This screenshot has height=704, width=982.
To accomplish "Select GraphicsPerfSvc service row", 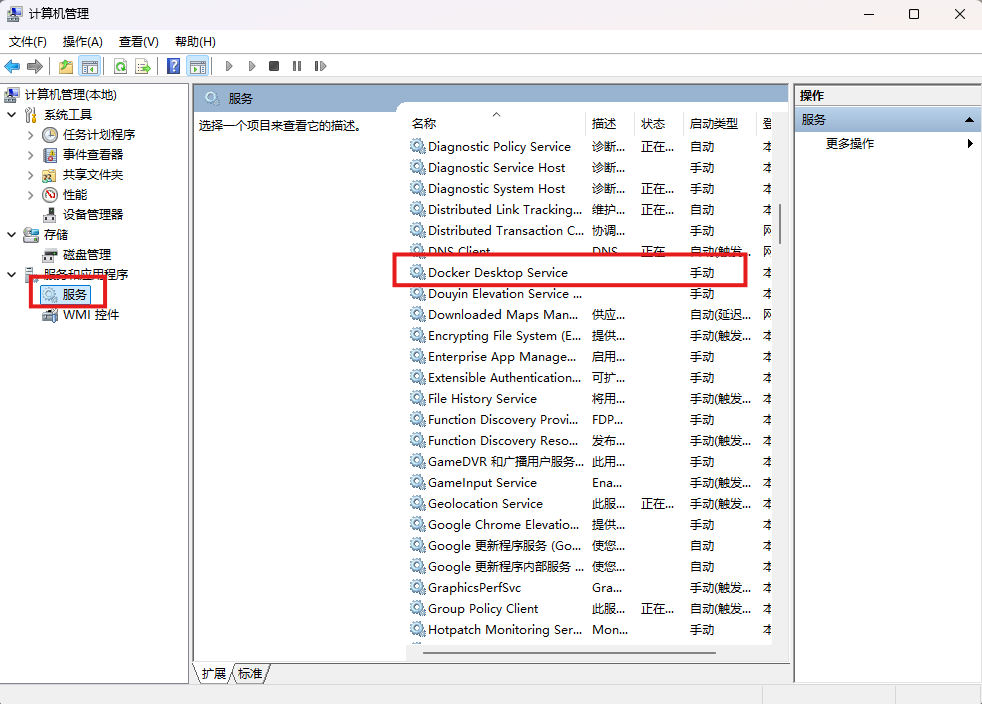I will click(x=589, y=588).
